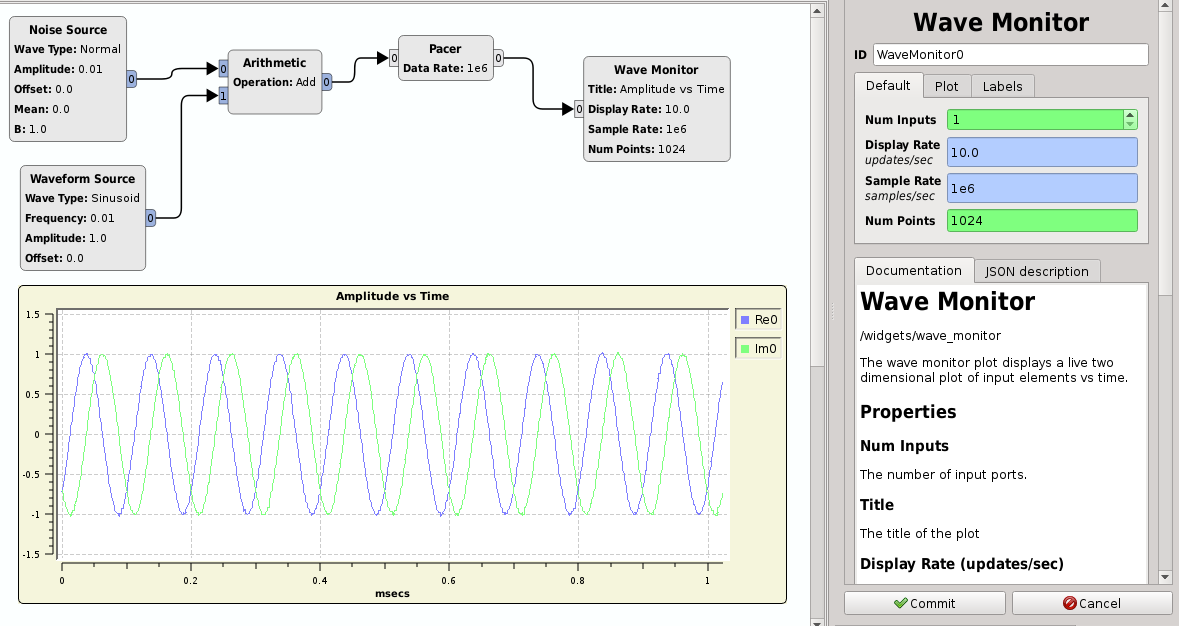Click the Noise Source output port

point(132,78)
